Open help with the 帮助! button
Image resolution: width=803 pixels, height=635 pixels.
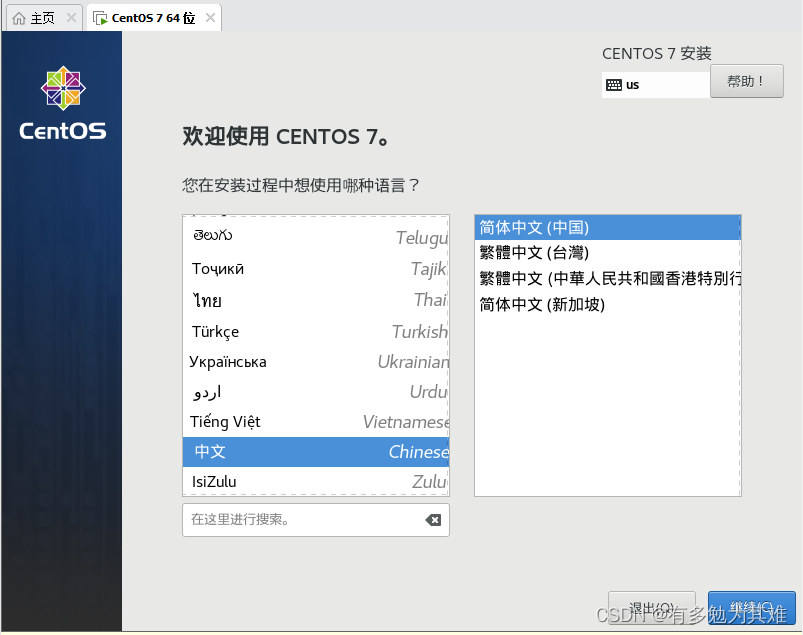747,81
